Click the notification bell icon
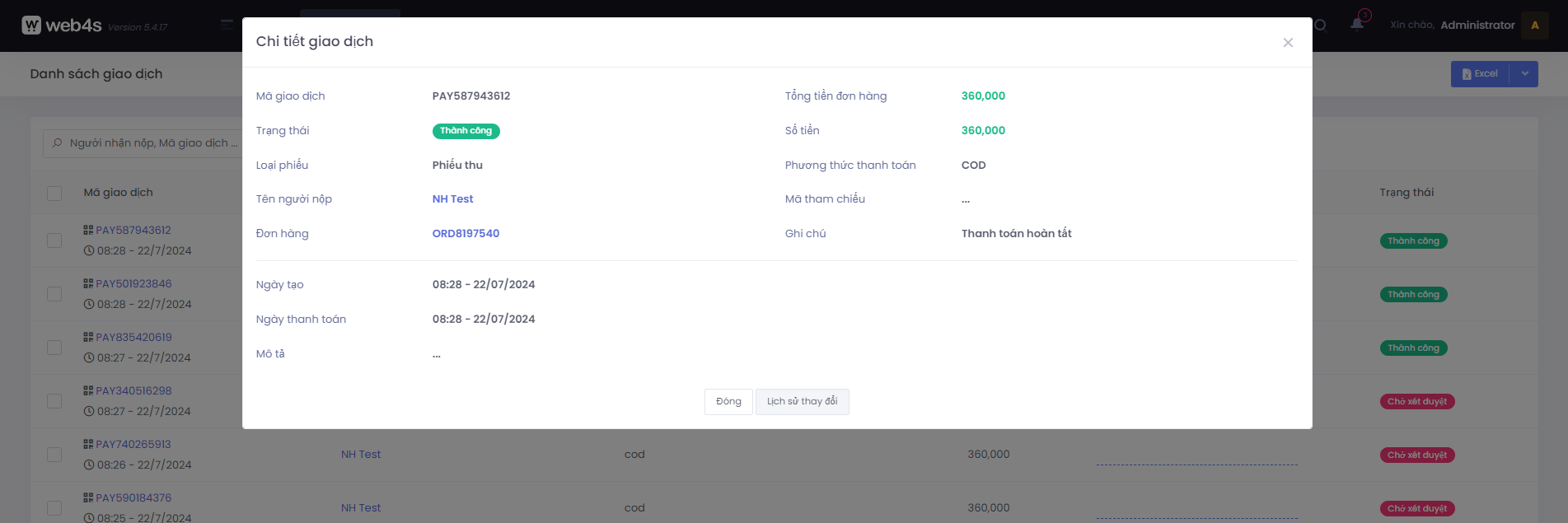The width and height of the screenshot is (1568, 523). click(x=1356, y=24)
